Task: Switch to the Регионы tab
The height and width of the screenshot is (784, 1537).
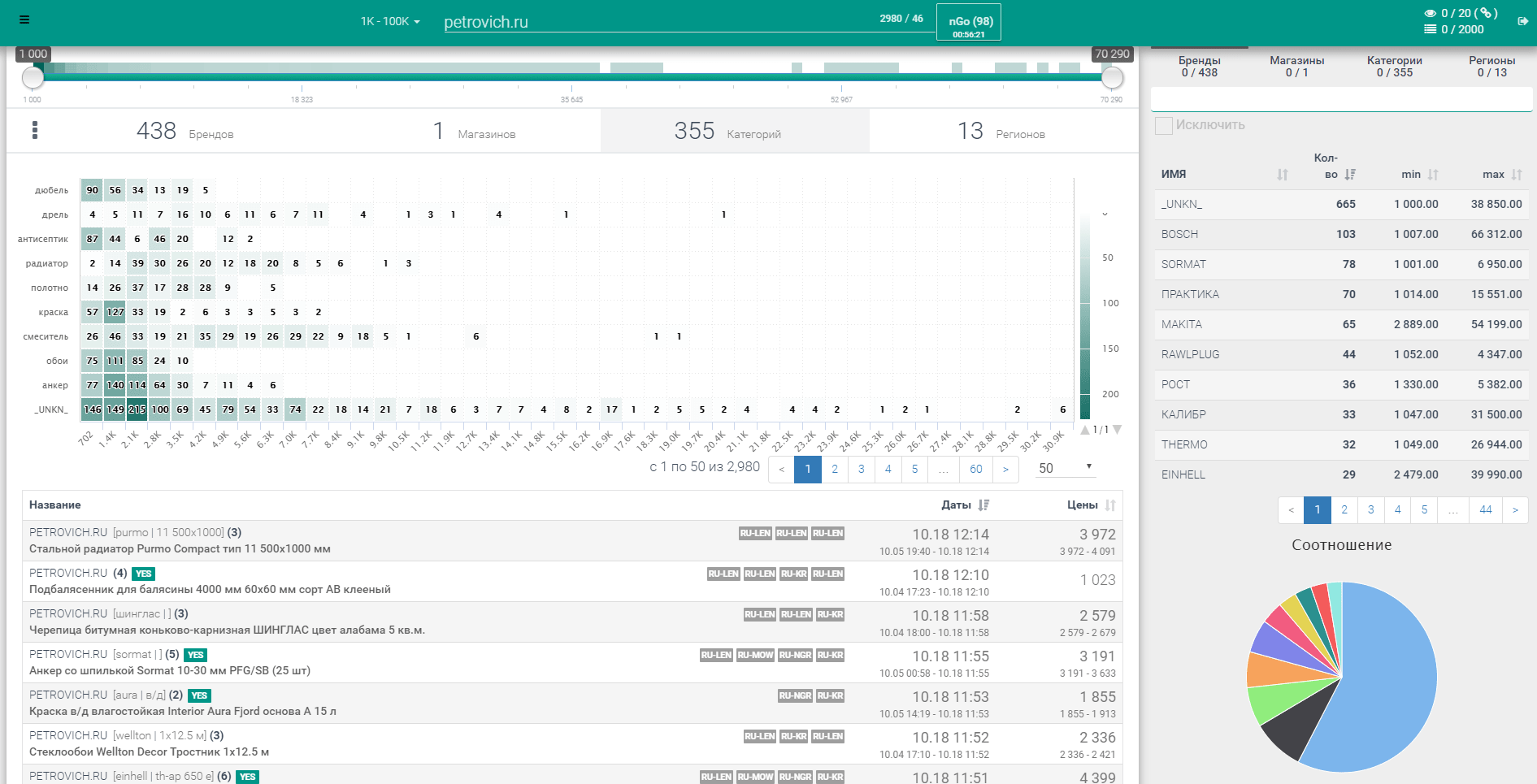Action: (x=1491, y=66)
